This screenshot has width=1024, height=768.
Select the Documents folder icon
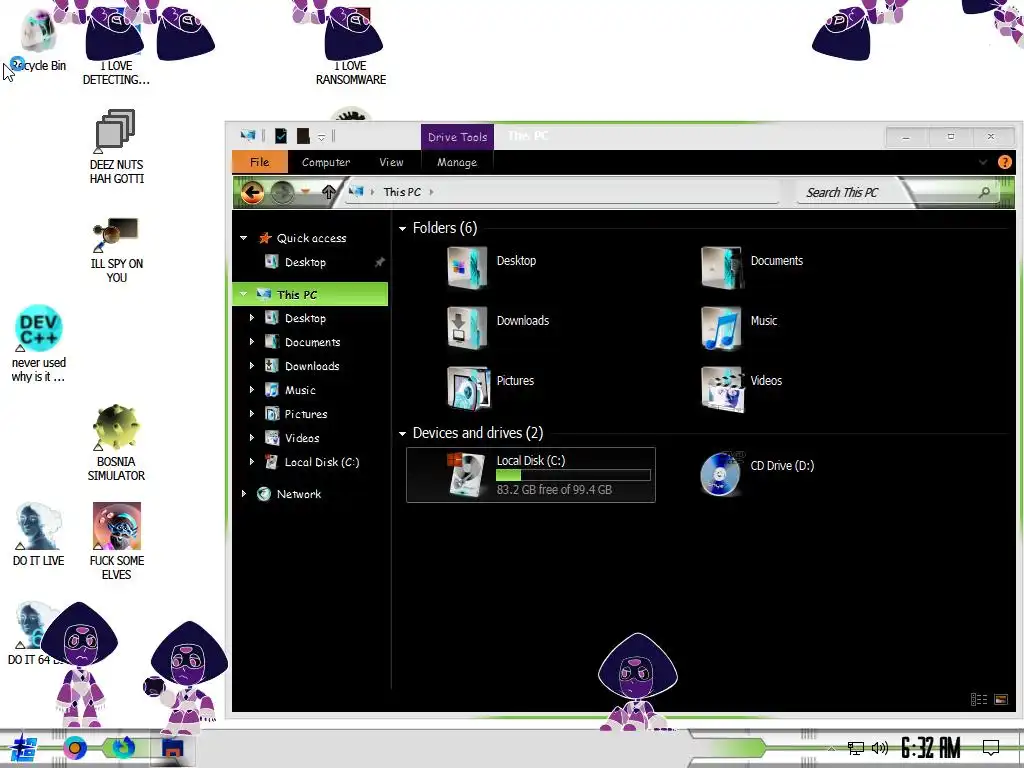click(721, 266)
